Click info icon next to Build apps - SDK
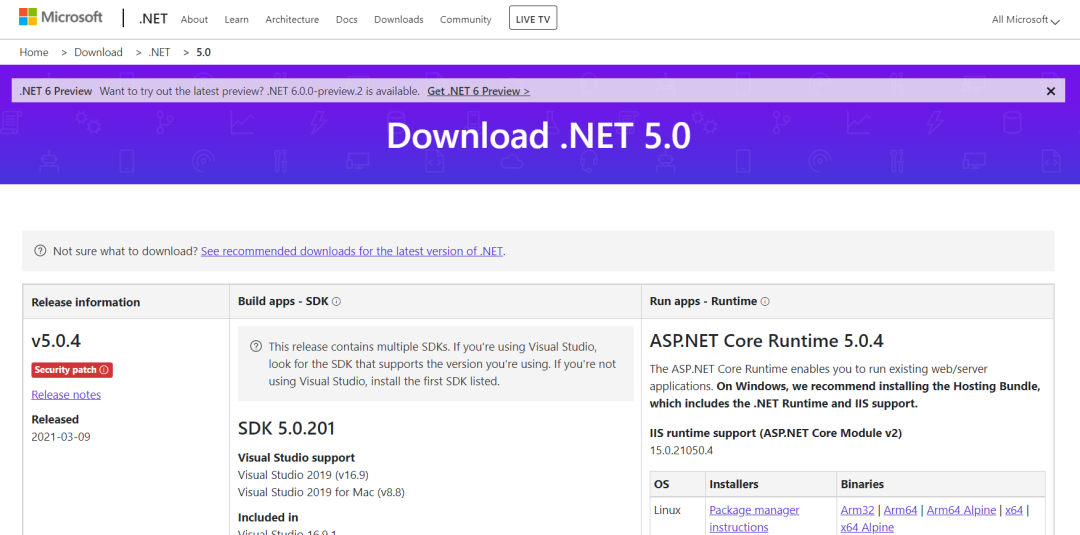The width and height of the screenshot is (1080, 535). [x=336, y=301]
